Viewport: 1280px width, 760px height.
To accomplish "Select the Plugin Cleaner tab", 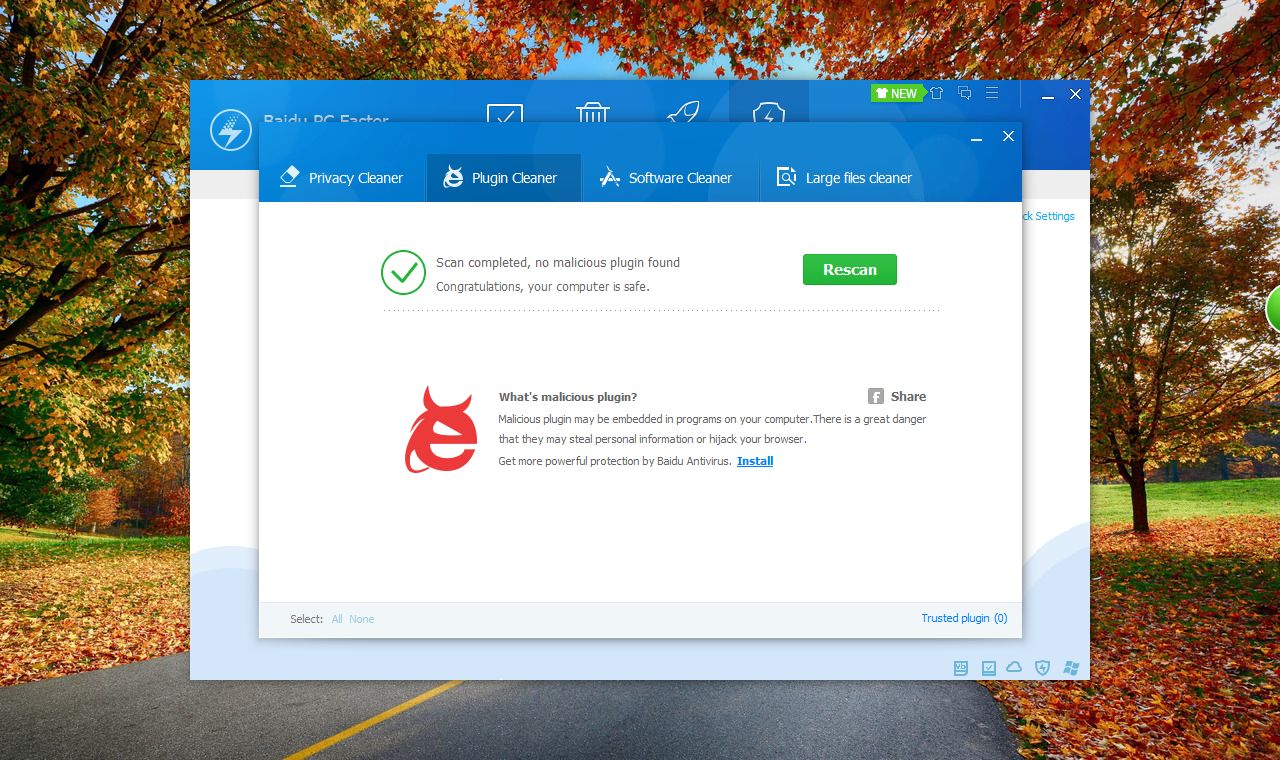I will click(504, 178).
